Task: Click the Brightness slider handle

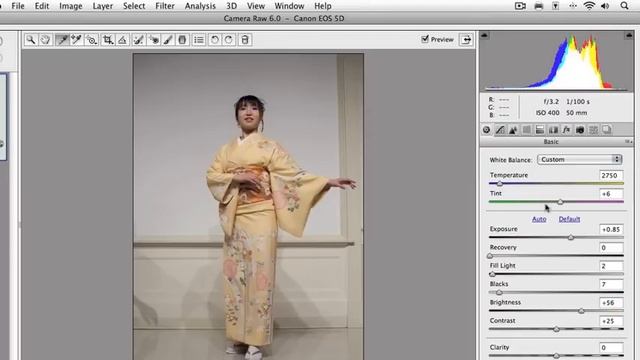Action: pyautogui.click(x=581, y=311)
